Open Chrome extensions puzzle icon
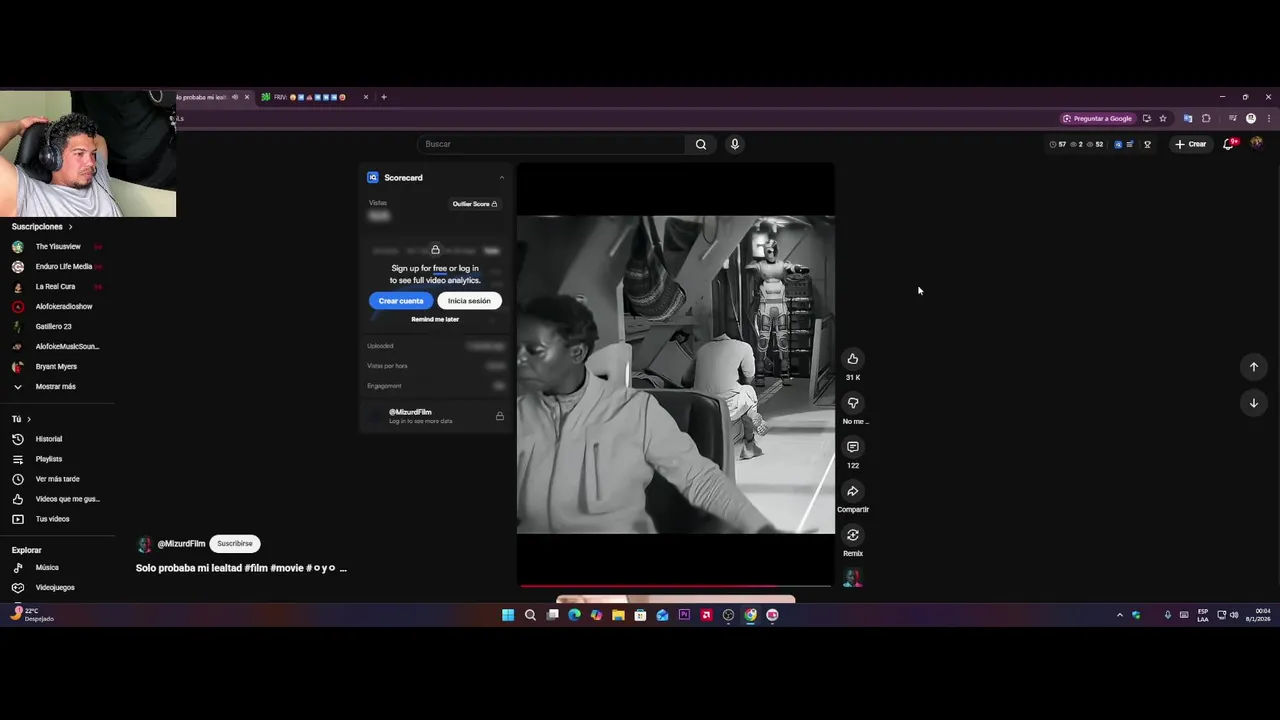This screenshot has height=720, width=1280. point(1206,118)
